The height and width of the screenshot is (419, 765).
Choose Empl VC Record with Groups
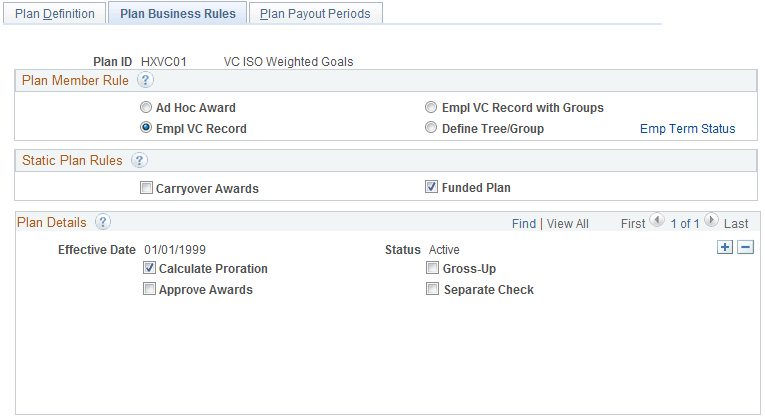tap(431, 108)
